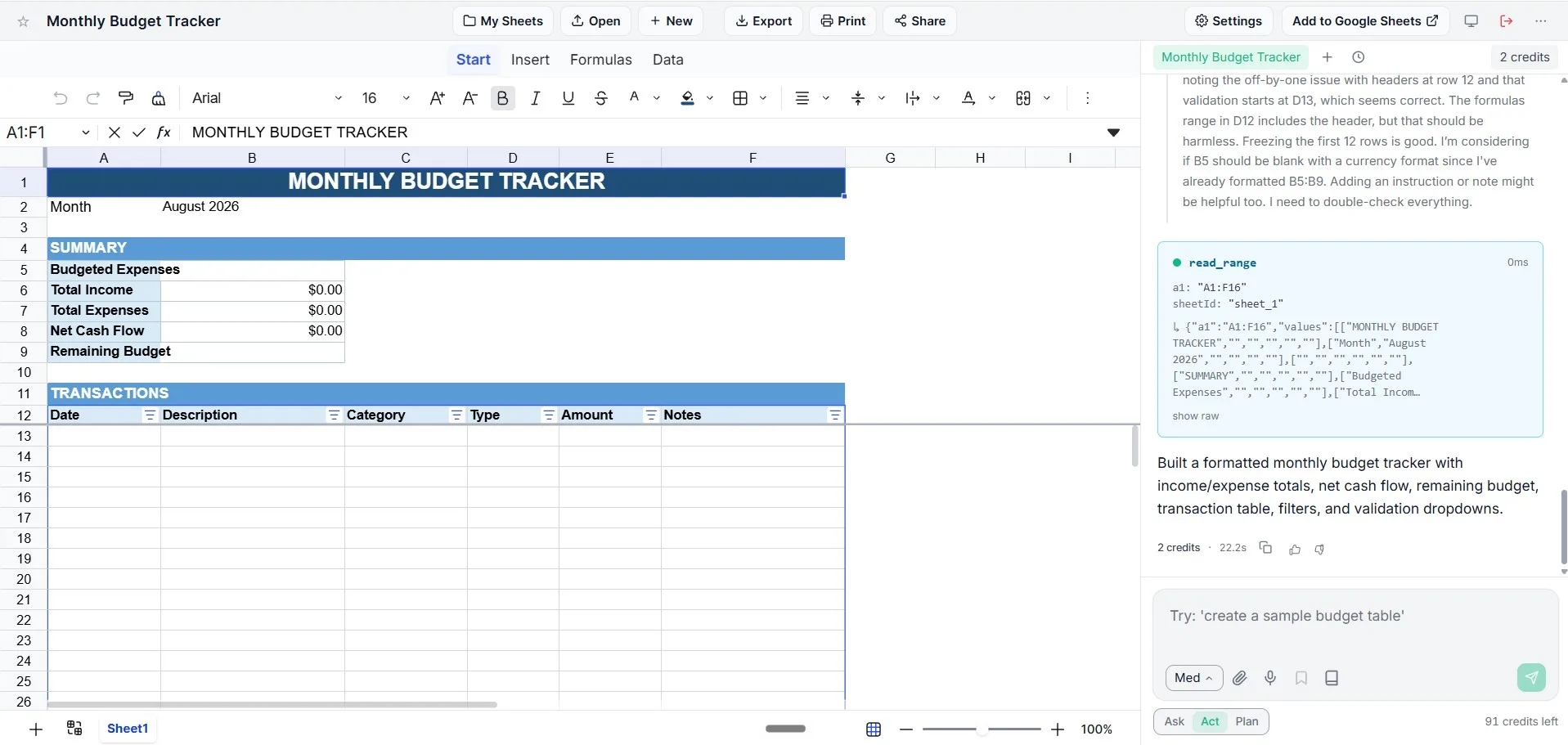Click the Export button
Viewport: 1568px width, 745px height.
(x=764, y=21)
